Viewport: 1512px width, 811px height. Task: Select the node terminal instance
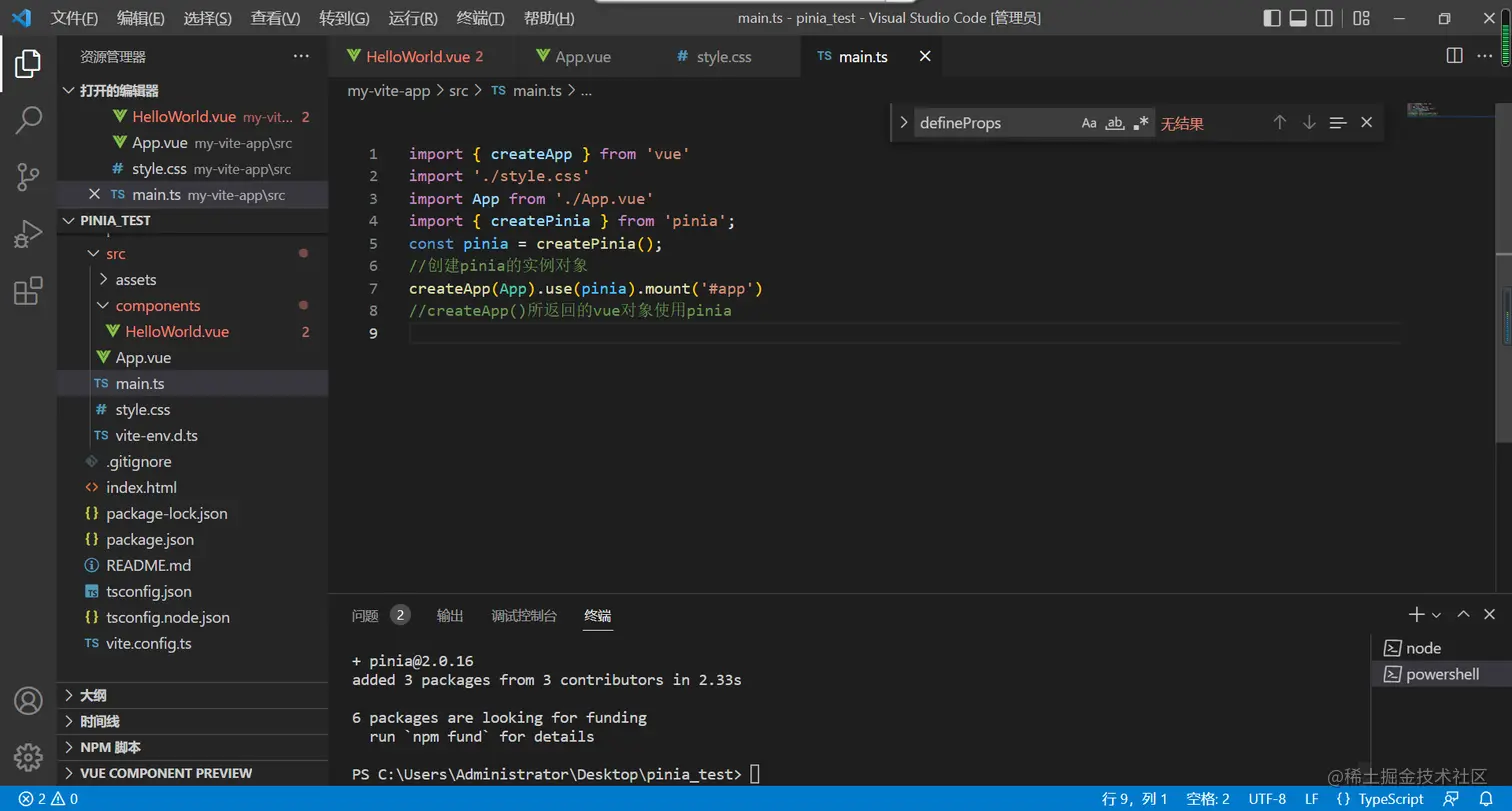coord(1441,648)
